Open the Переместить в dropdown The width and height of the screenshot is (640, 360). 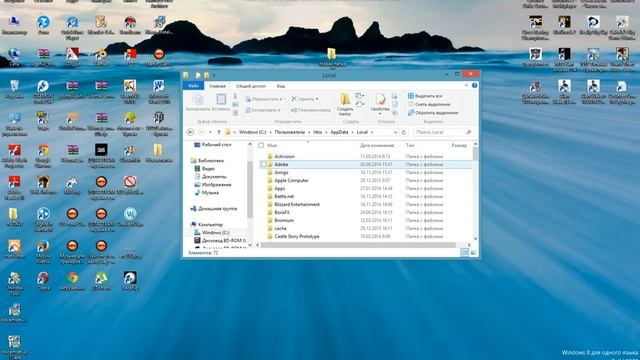click(264, 99)
